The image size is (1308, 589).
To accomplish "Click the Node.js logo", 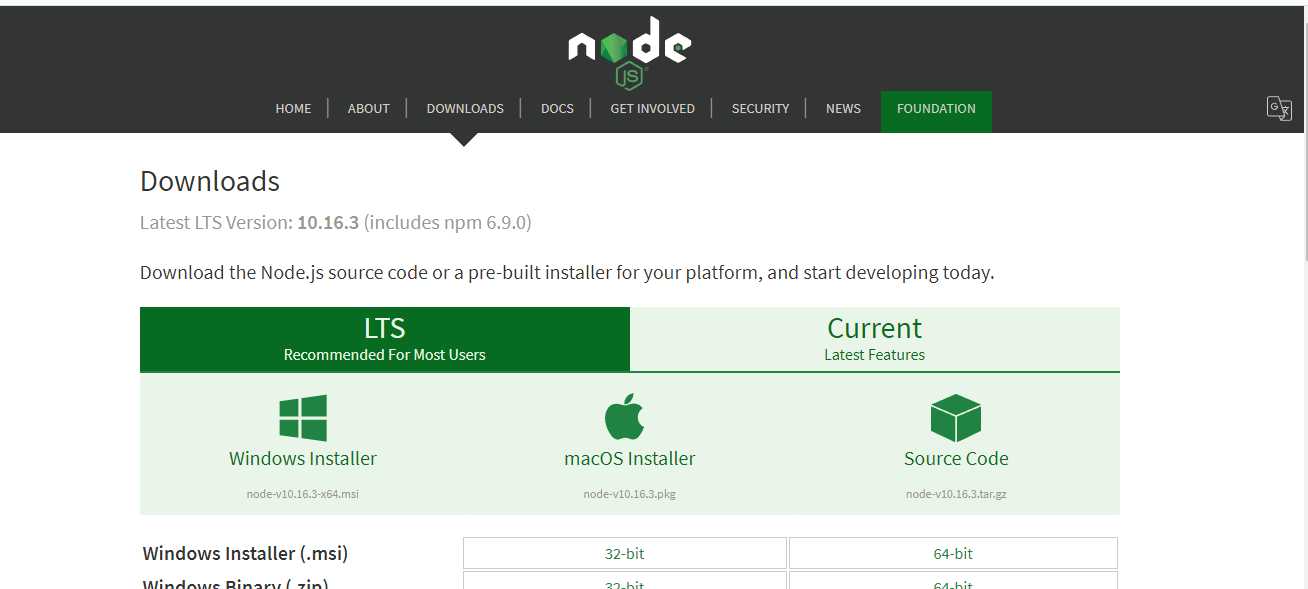I will (x=629, y=53).
